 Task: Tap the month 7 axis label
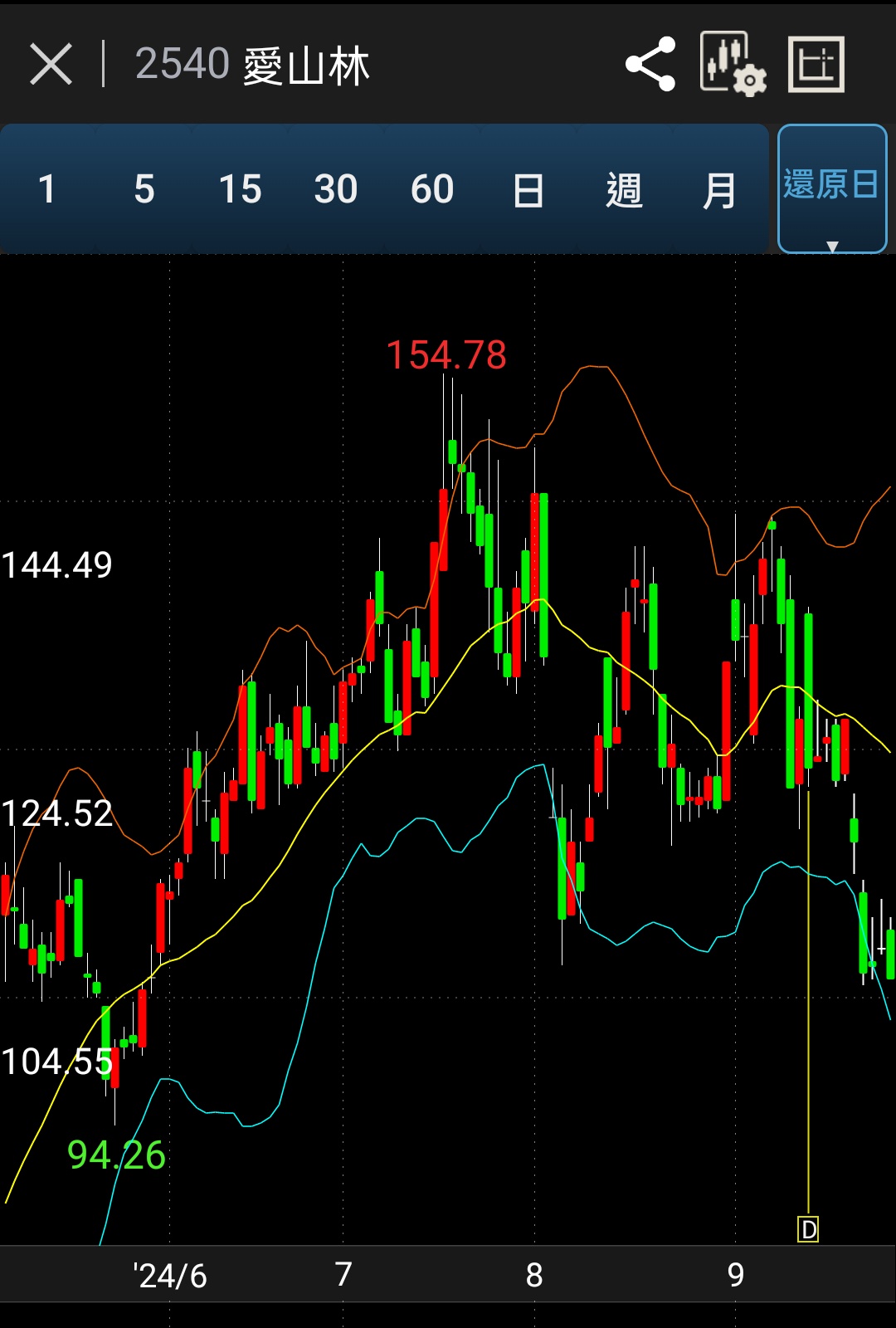pyautogui.click(x=343, y=1274)
